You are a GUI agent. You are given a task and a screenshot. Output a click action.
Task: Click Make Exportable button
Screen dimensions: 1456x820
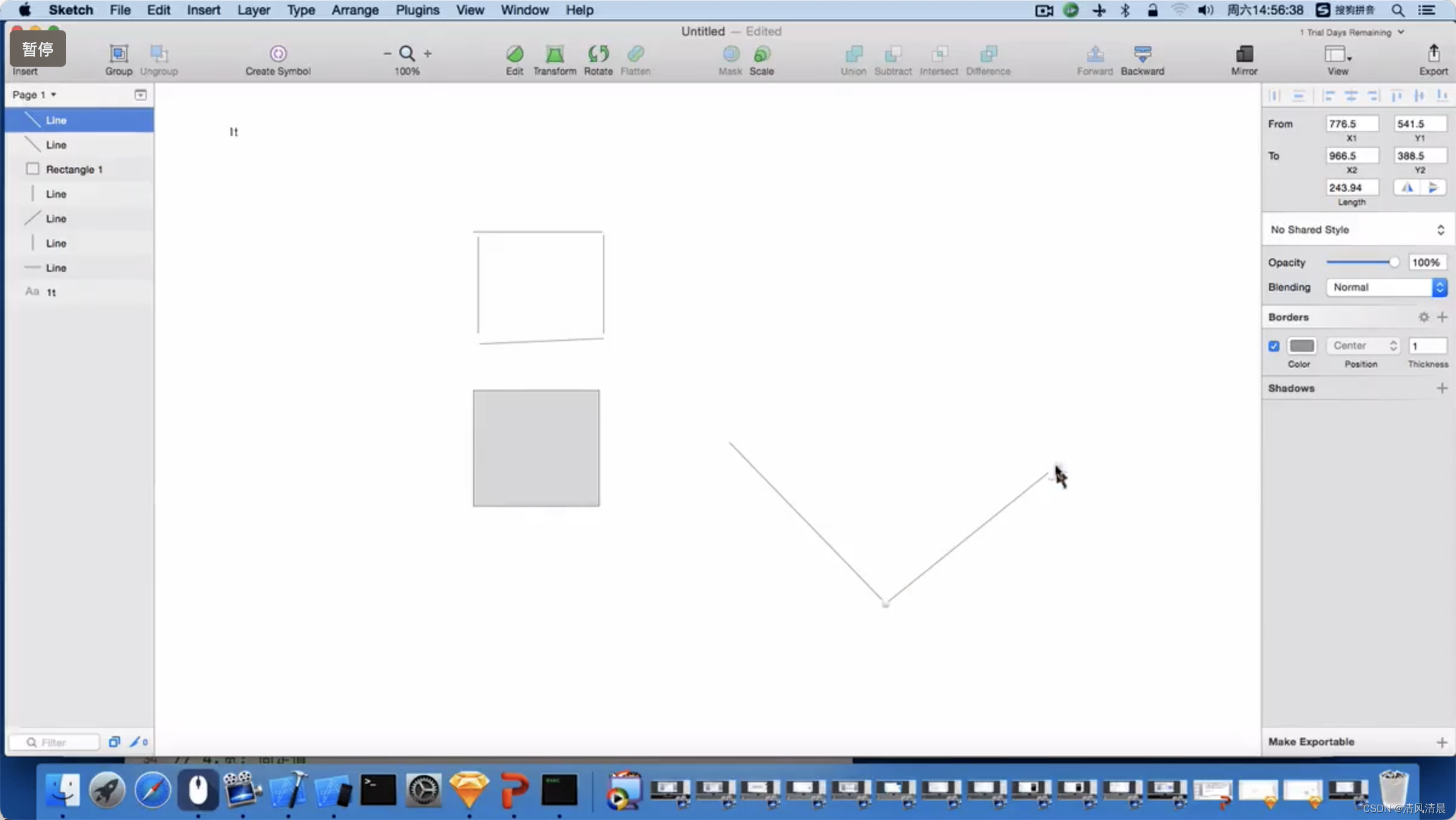(1311, 741)
